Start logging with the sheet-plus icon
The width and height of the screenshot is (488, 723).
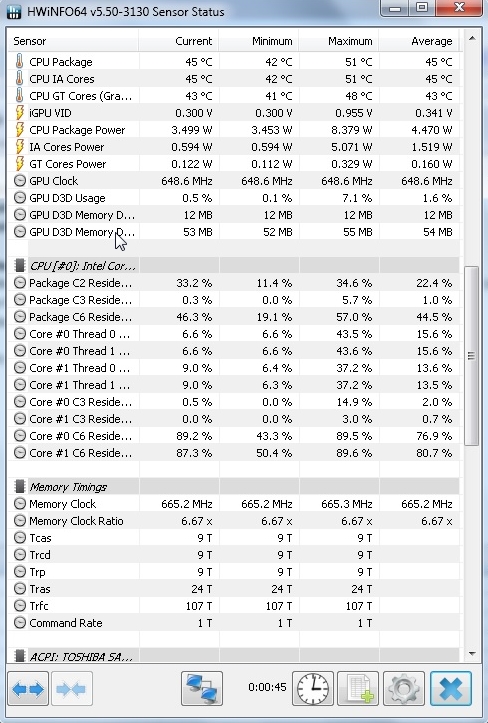click(x=358, y=688)
